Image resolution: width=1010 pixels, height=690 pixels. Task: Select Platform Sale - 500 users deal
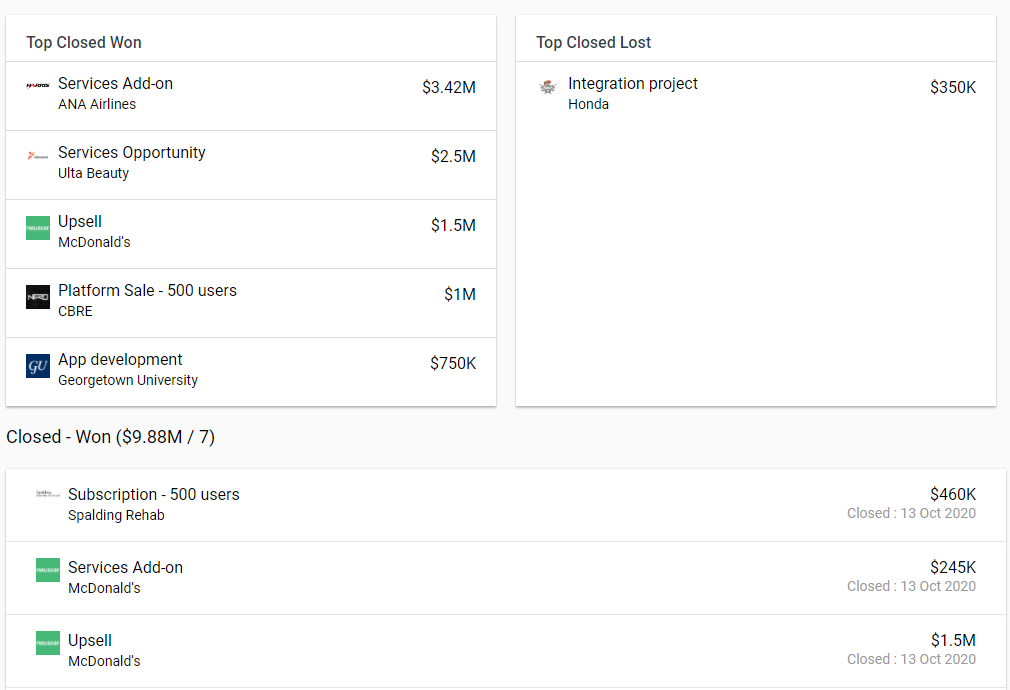[x=147, y=291]
